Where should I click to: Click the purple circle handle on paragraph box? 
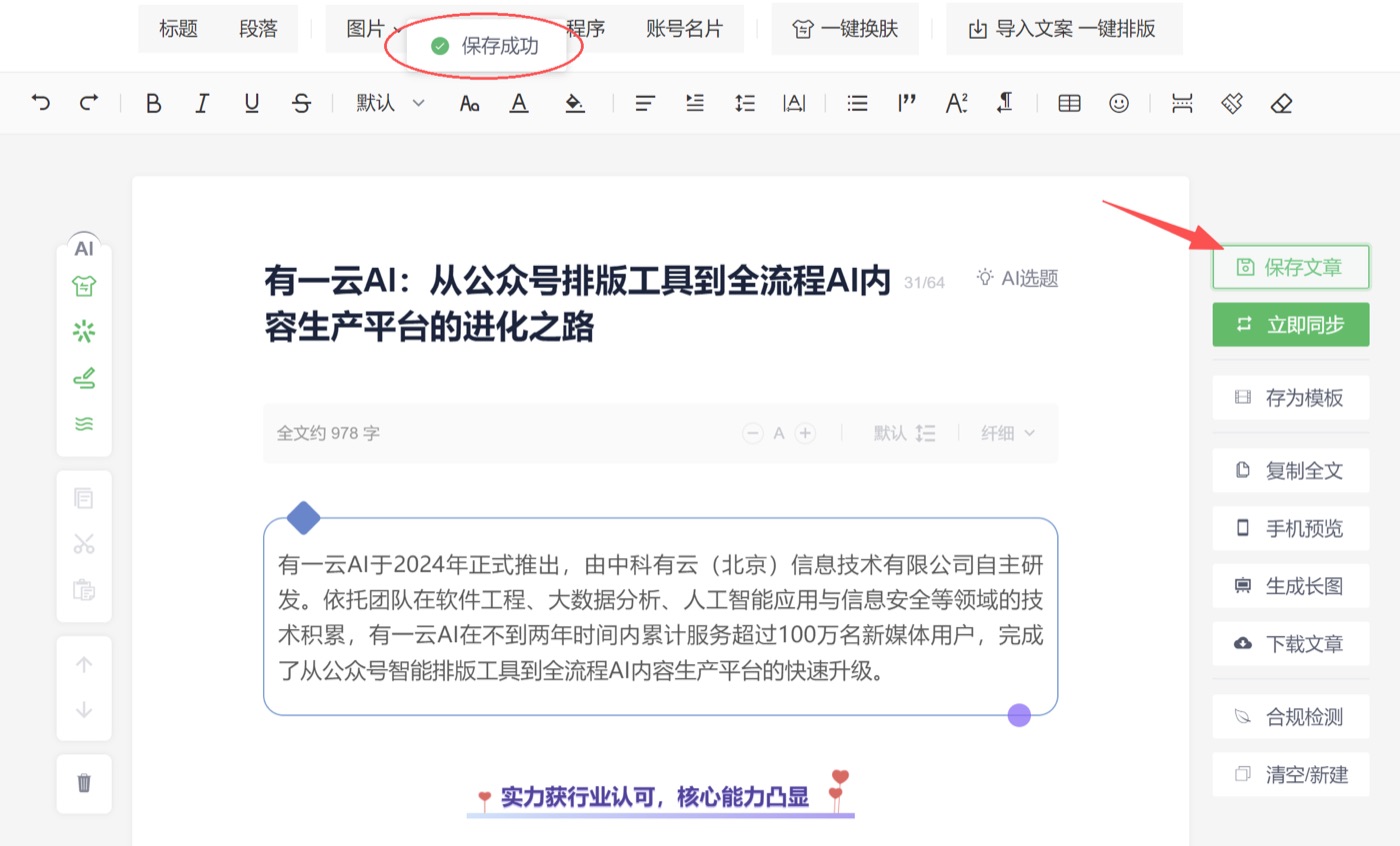pos(1019,715)
